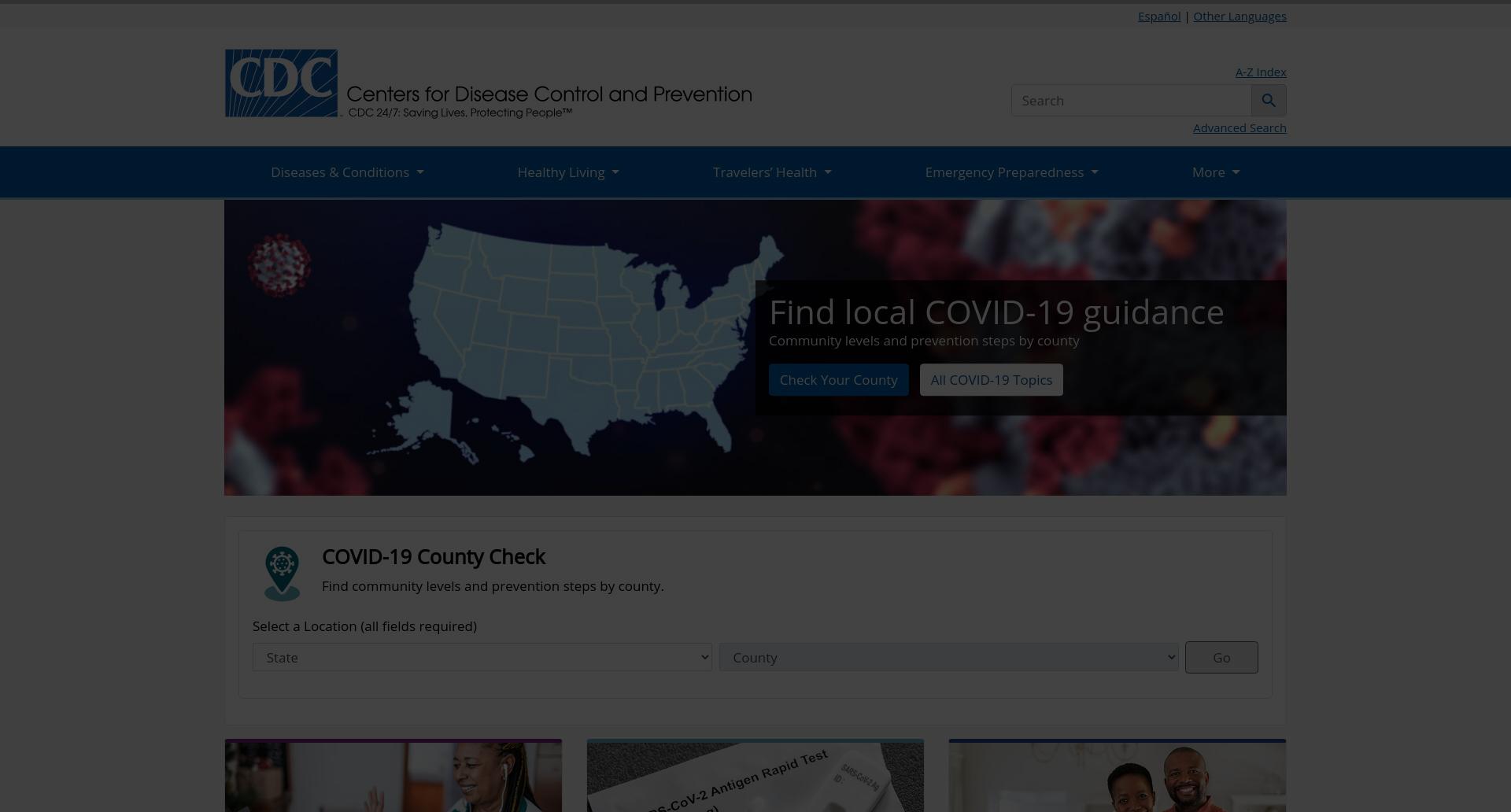Click the CDC logo image
The height and width of the screenshot is (812, 1511).
point(282,83)
